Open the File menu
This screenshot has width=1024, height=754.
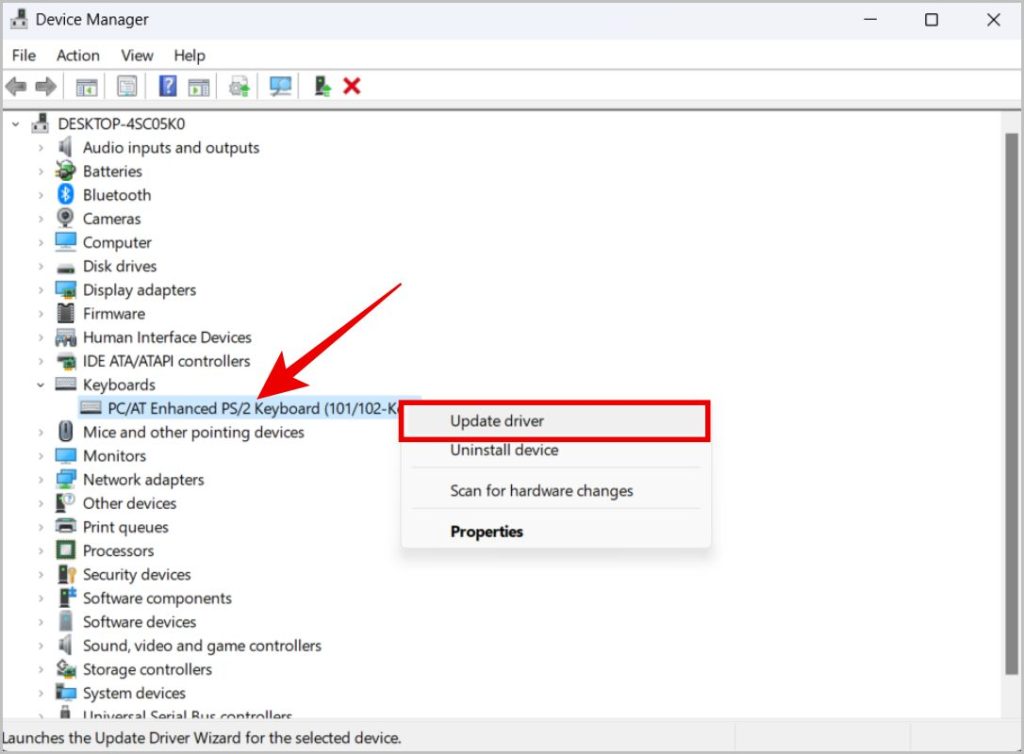[x=24, y=55]
